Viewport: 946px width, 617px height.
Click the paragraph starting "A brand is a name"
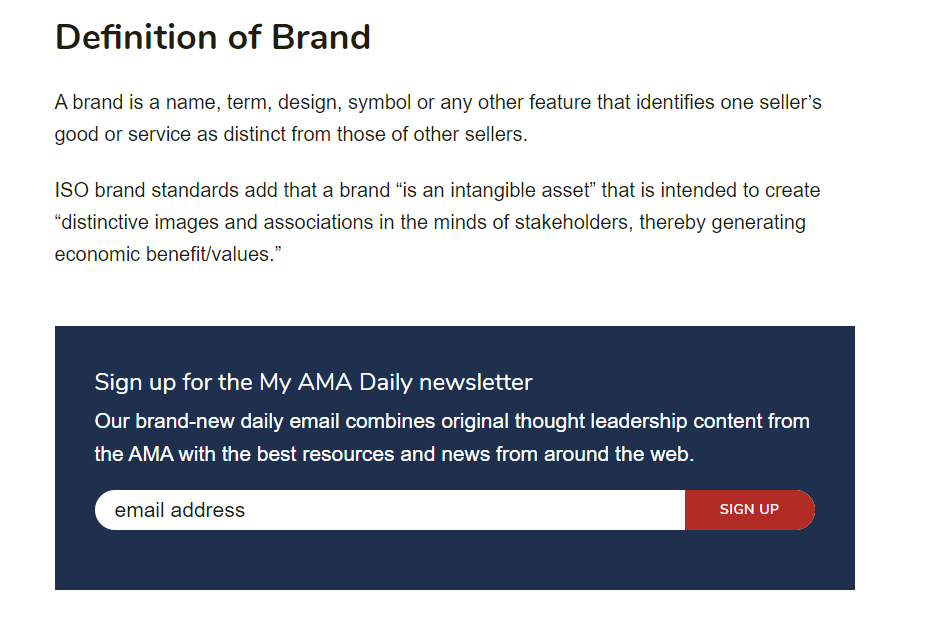point(438,118)
